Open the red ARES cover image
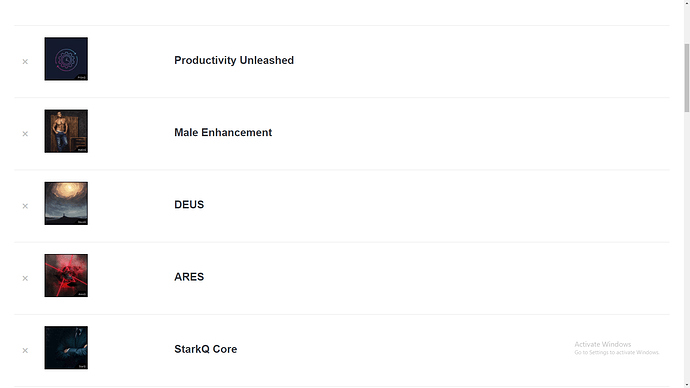Image resolution: width=690 pixels, height=388 pixels. (x=66, y=275)
